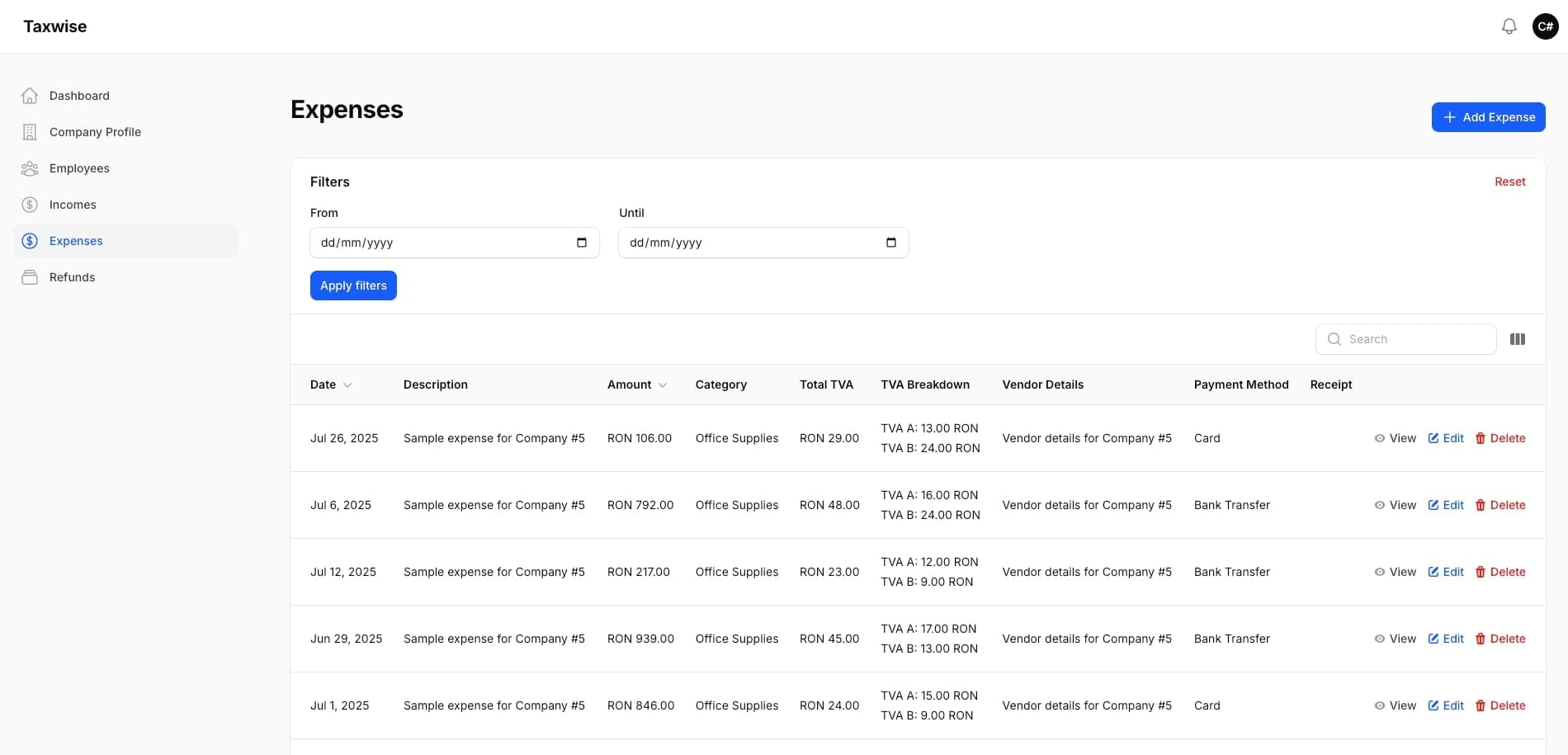Open the Refunds section
Image resolution: width=1568 pixels, height=755 pixels.
(x=125, y=277)
